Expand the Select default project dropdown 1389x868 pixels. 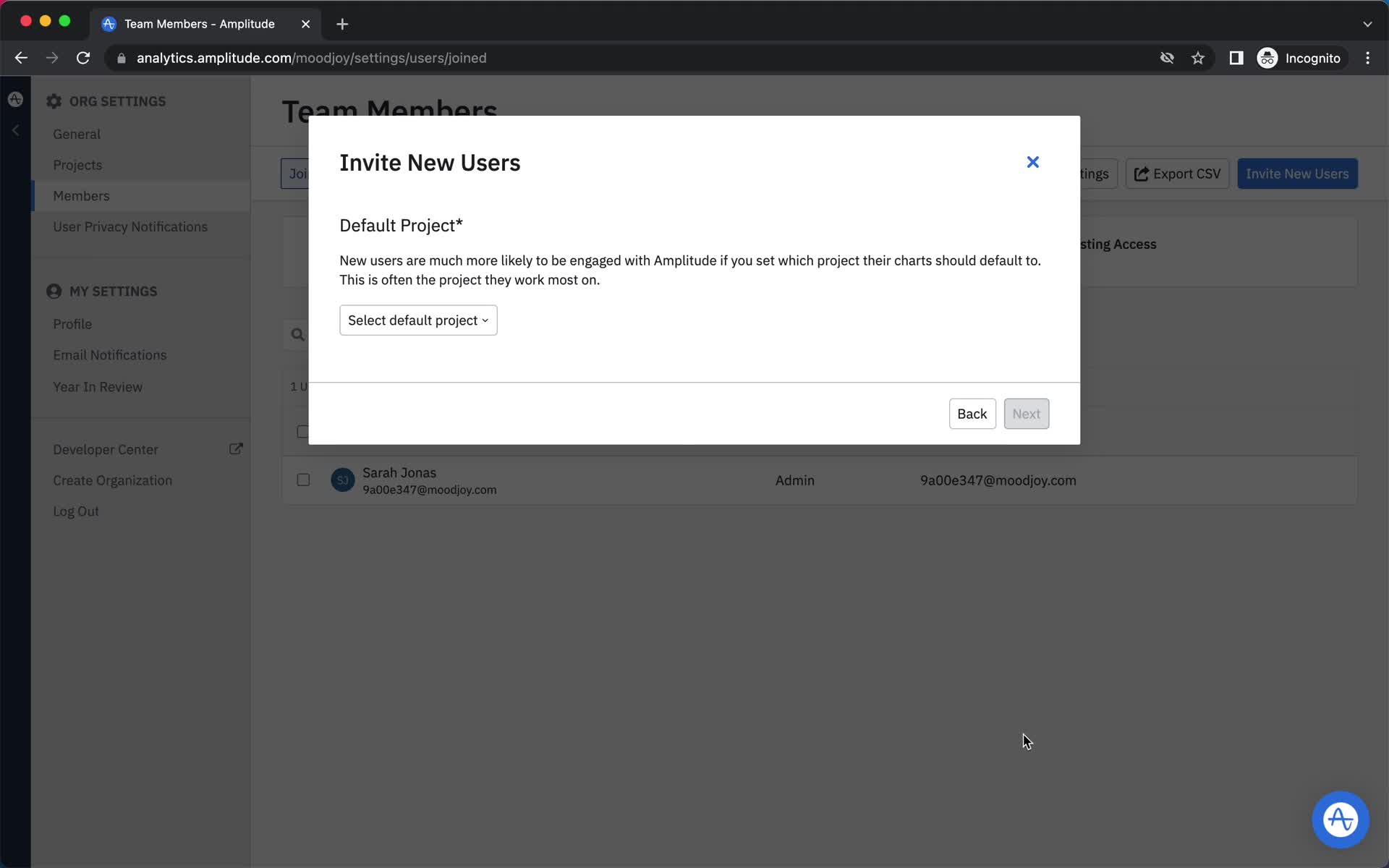pyautogui.click(x=418, y=320)
